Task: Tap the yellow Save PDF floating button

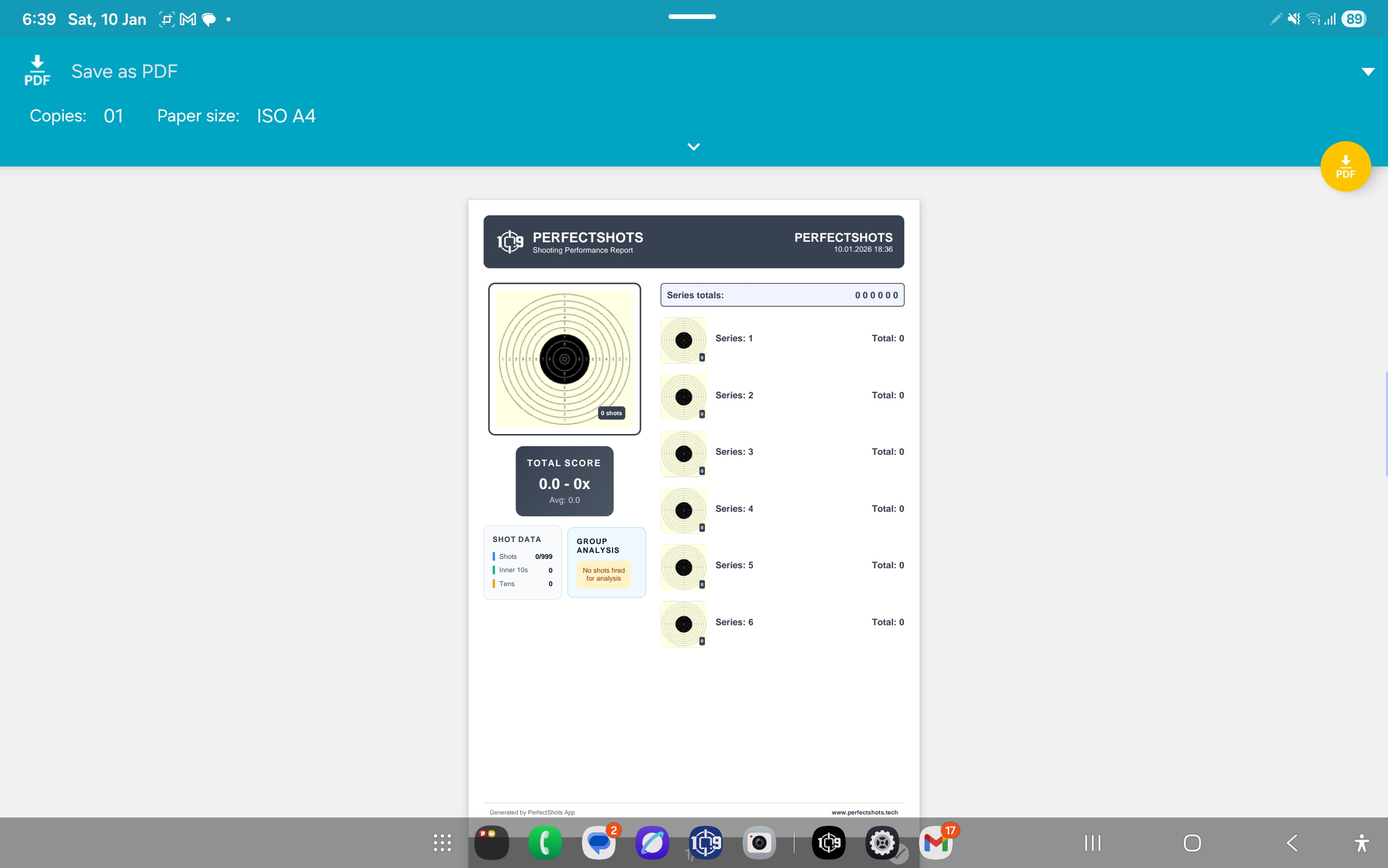Action: point(1345,166)
